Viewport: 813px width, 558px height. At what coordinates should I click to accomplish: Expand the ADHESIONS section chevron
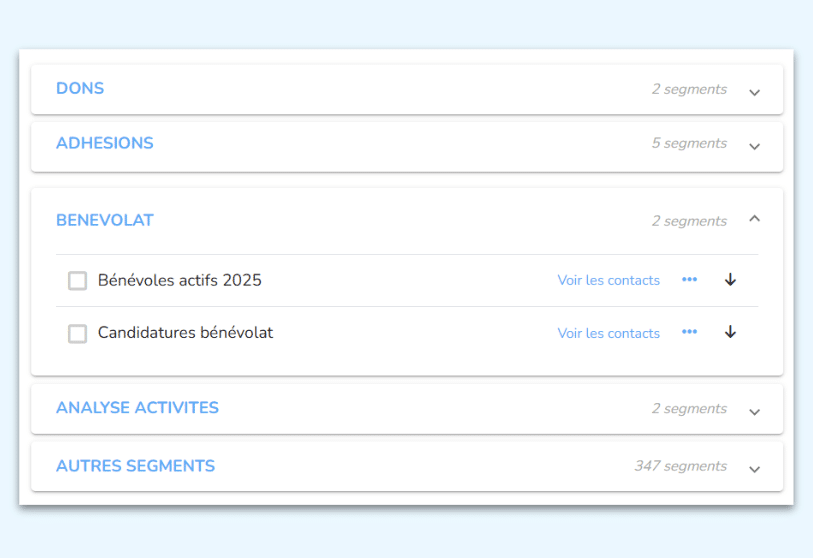pyautogui.click(x=755, y=146)
